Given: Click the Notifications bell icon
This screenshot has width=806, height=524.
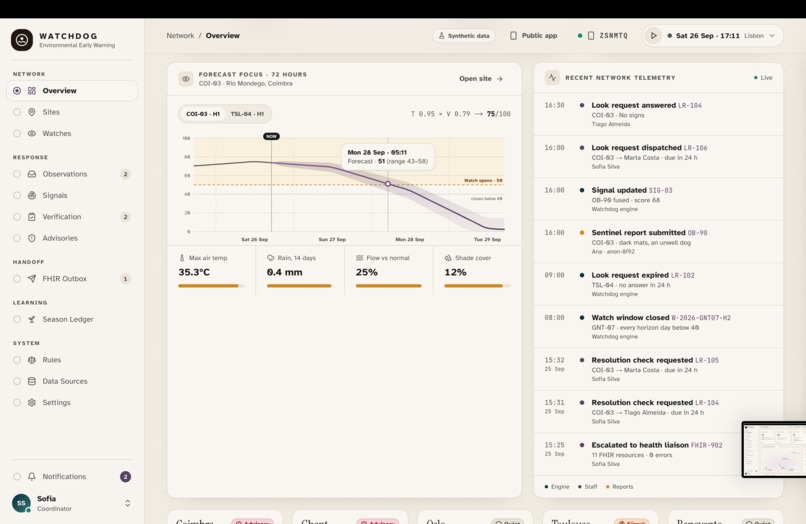Looking at the screenshot, I should point(32,477).
